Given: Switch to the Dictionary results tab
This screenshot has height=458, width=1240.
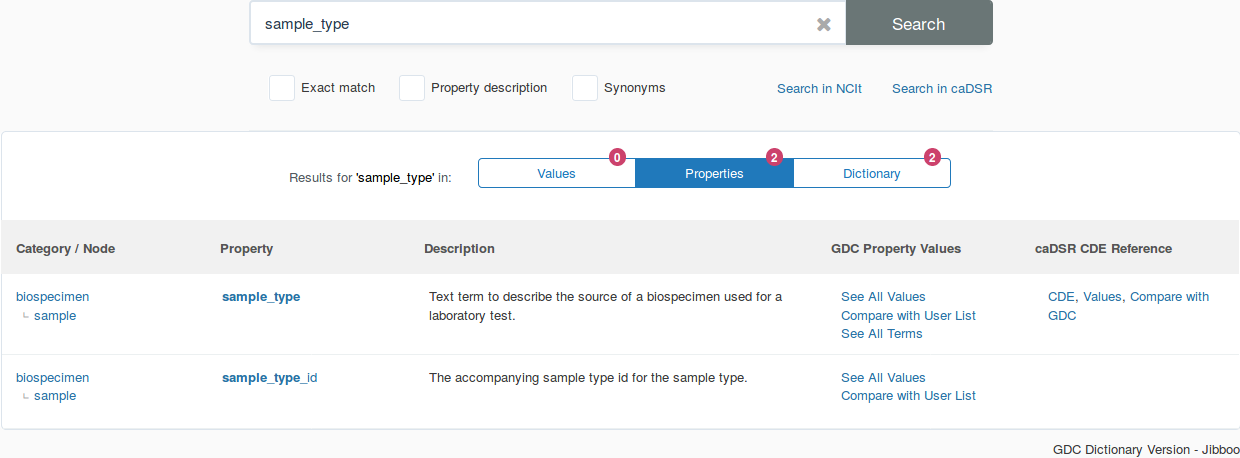Looking at the screenshot, I should click(x=871, y=173).
